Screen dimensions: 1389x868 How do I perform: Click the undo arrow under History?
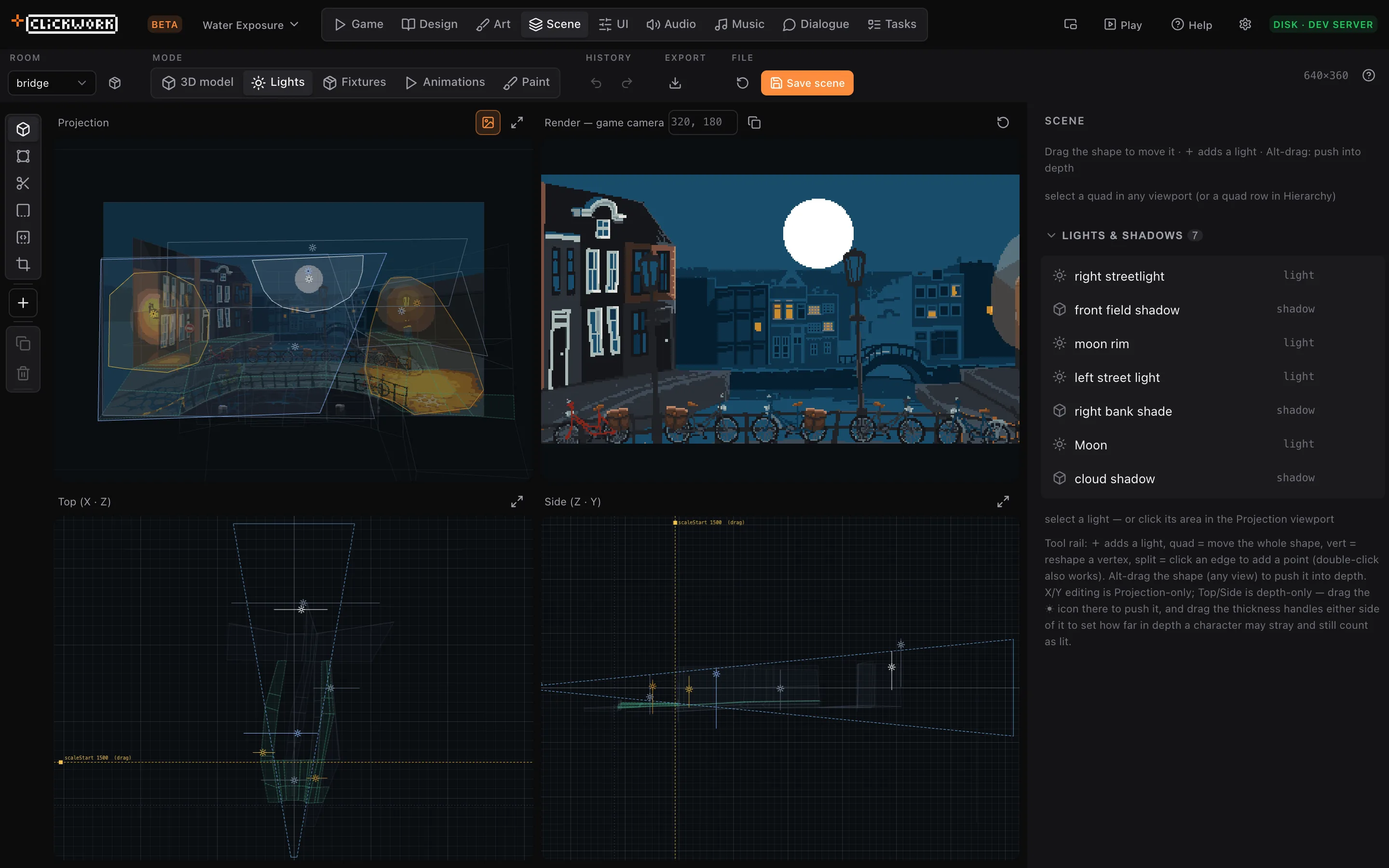(x=596, y=82)
